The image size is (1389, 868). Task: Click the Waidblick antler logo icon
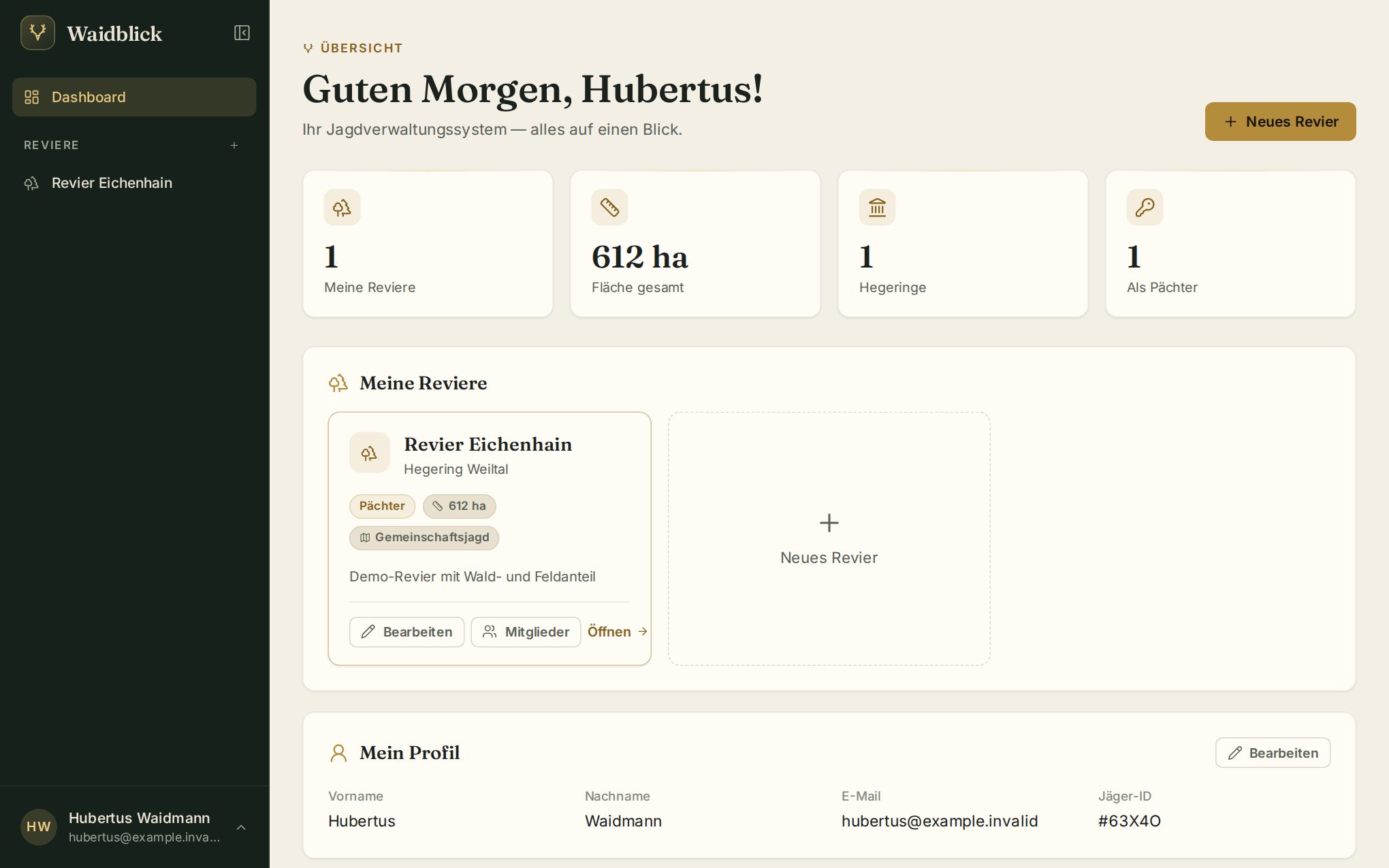tap(37, 33)
